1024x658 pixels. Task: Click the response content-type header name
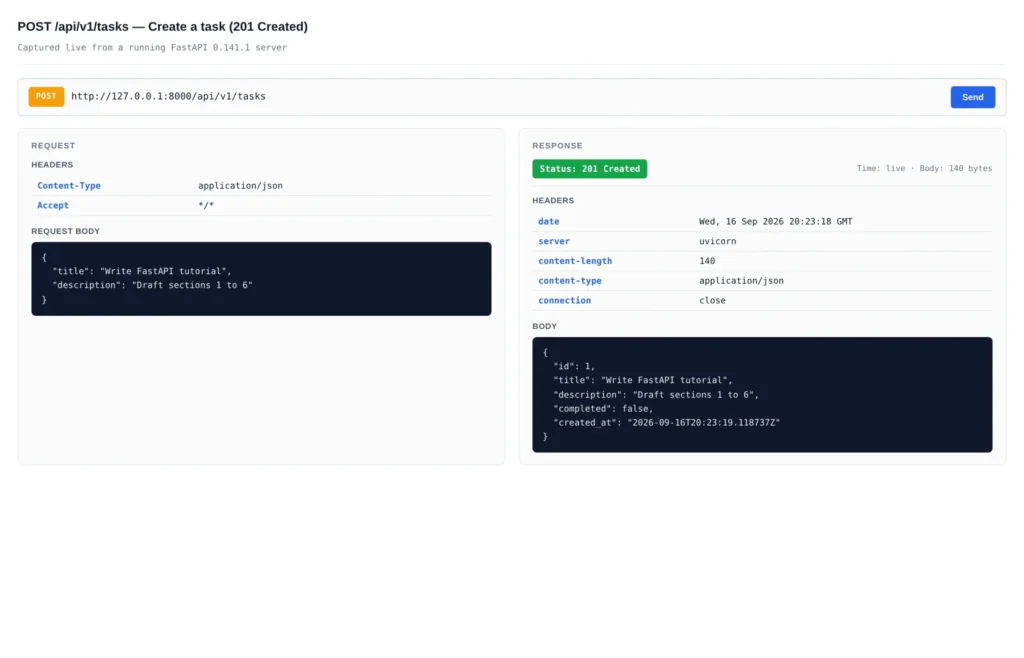[569, 281]
